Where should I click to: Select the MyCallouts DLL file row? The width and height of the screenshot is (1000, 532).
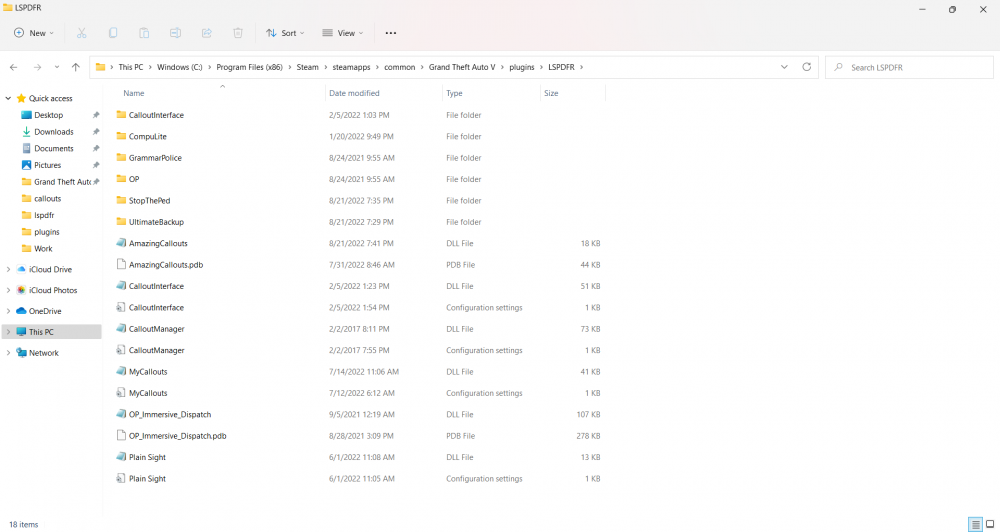360,371
